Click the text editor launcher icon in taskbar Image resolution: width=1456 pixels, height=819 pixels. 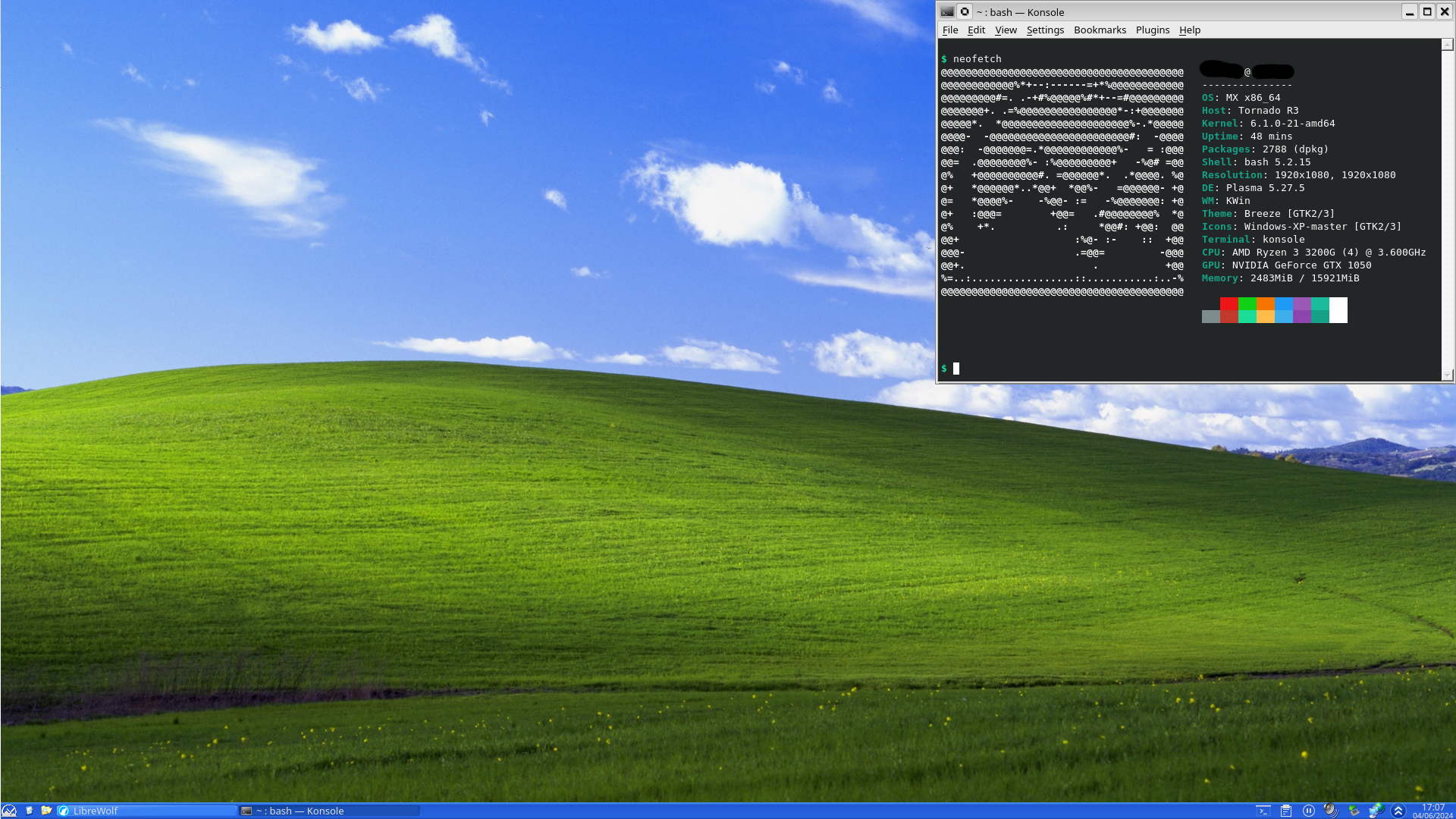pyautogui.click(x=29, y=811)
